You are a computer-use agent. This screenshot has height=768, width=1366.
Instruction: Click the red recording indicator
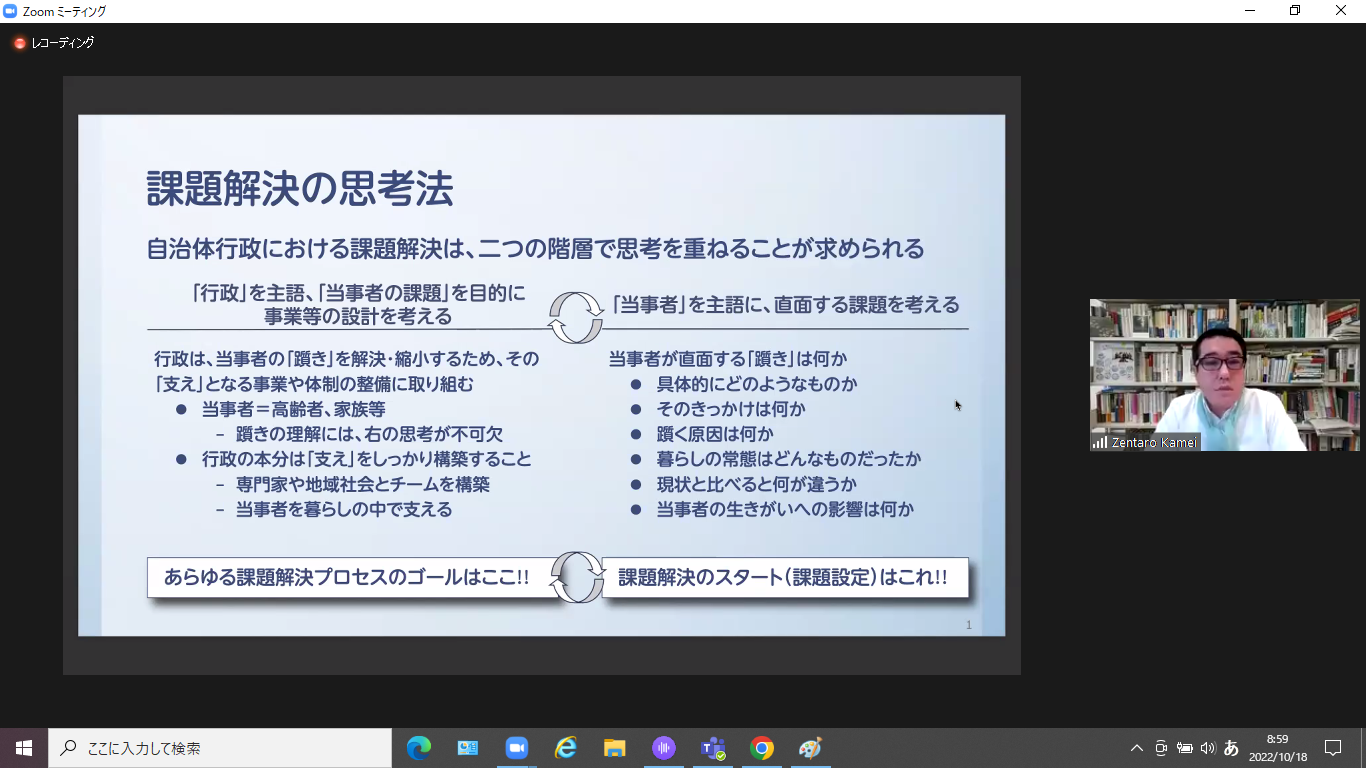point(19,43)
